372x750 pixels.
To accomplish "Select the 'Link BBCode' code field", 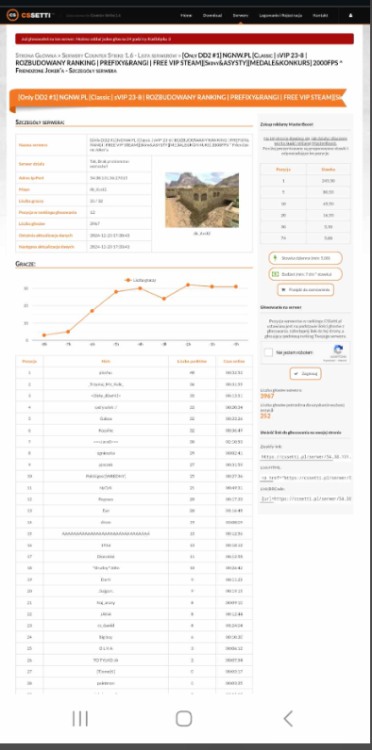I will 306,498.
